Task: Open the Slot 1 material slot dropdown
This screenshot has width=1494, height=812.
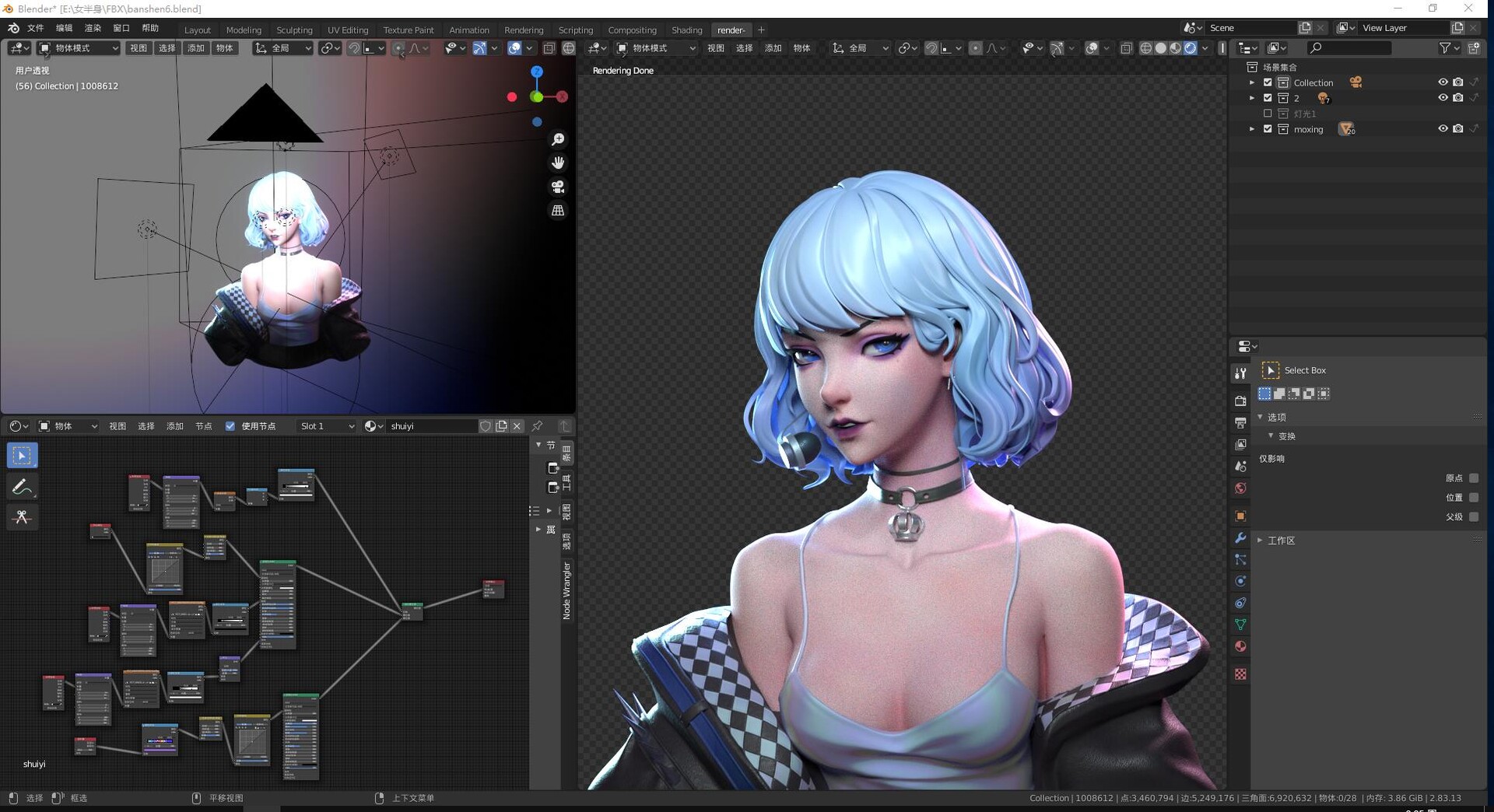Action: click(x=327, y=426)
